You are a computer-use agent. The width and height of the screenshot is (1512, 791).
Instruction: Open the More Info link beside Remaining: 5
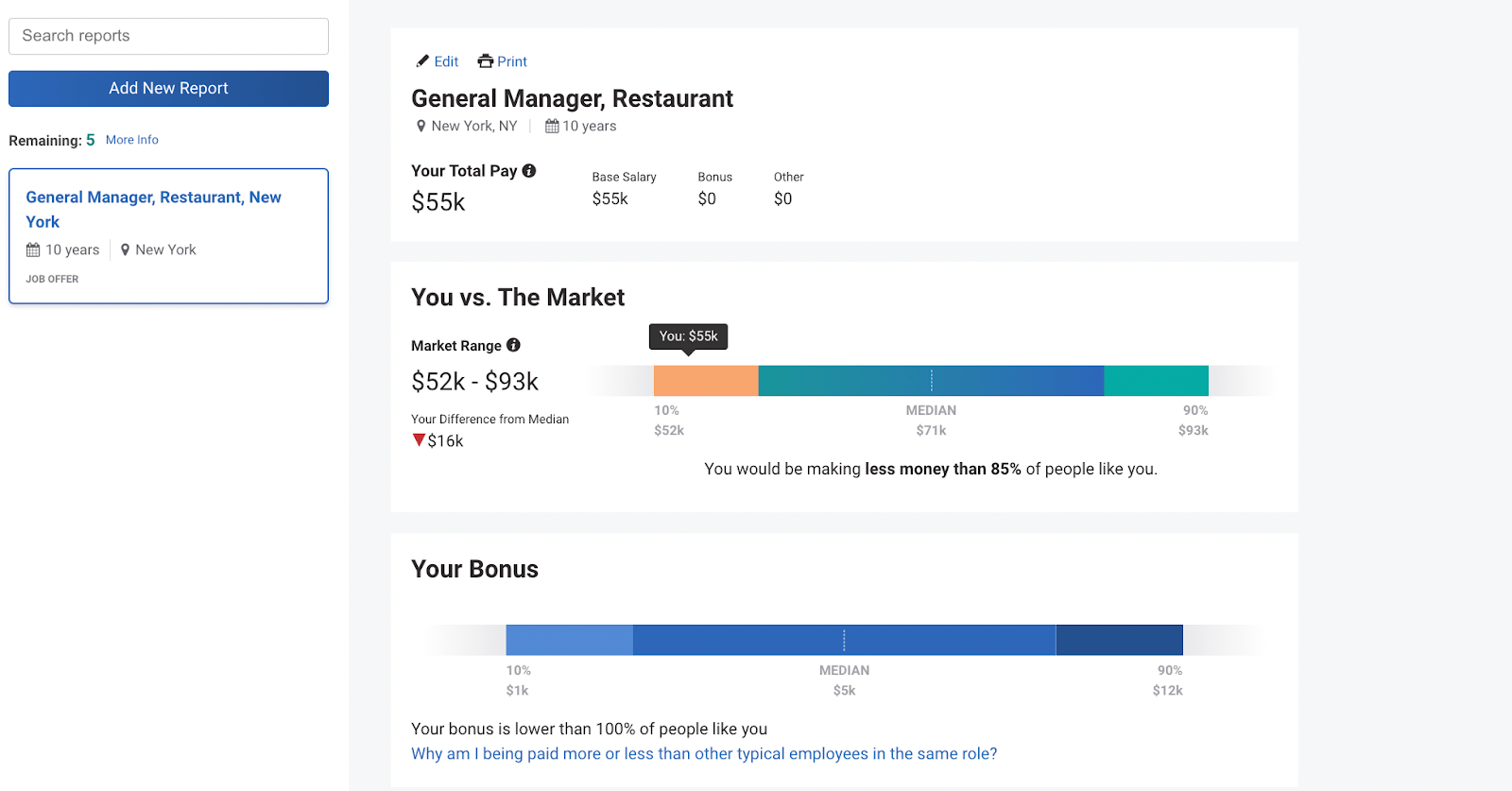(131, 139)
